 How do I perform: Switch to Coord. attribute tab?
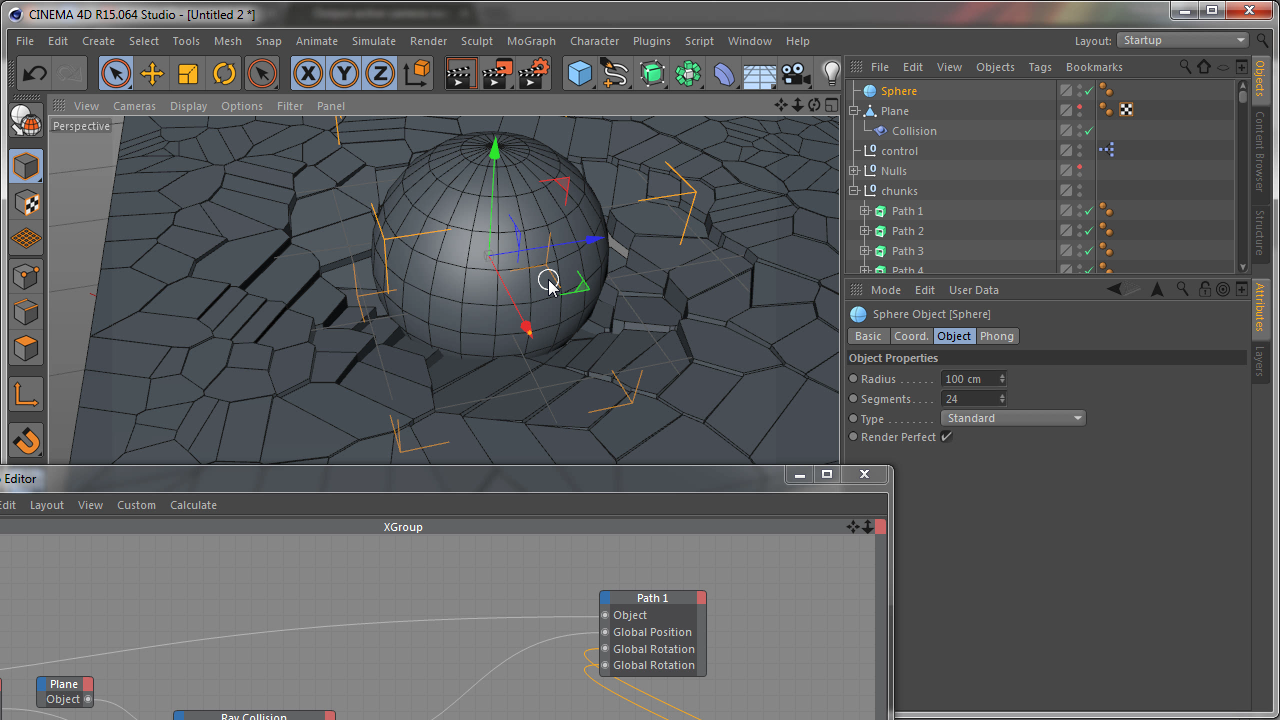[911, 336]
